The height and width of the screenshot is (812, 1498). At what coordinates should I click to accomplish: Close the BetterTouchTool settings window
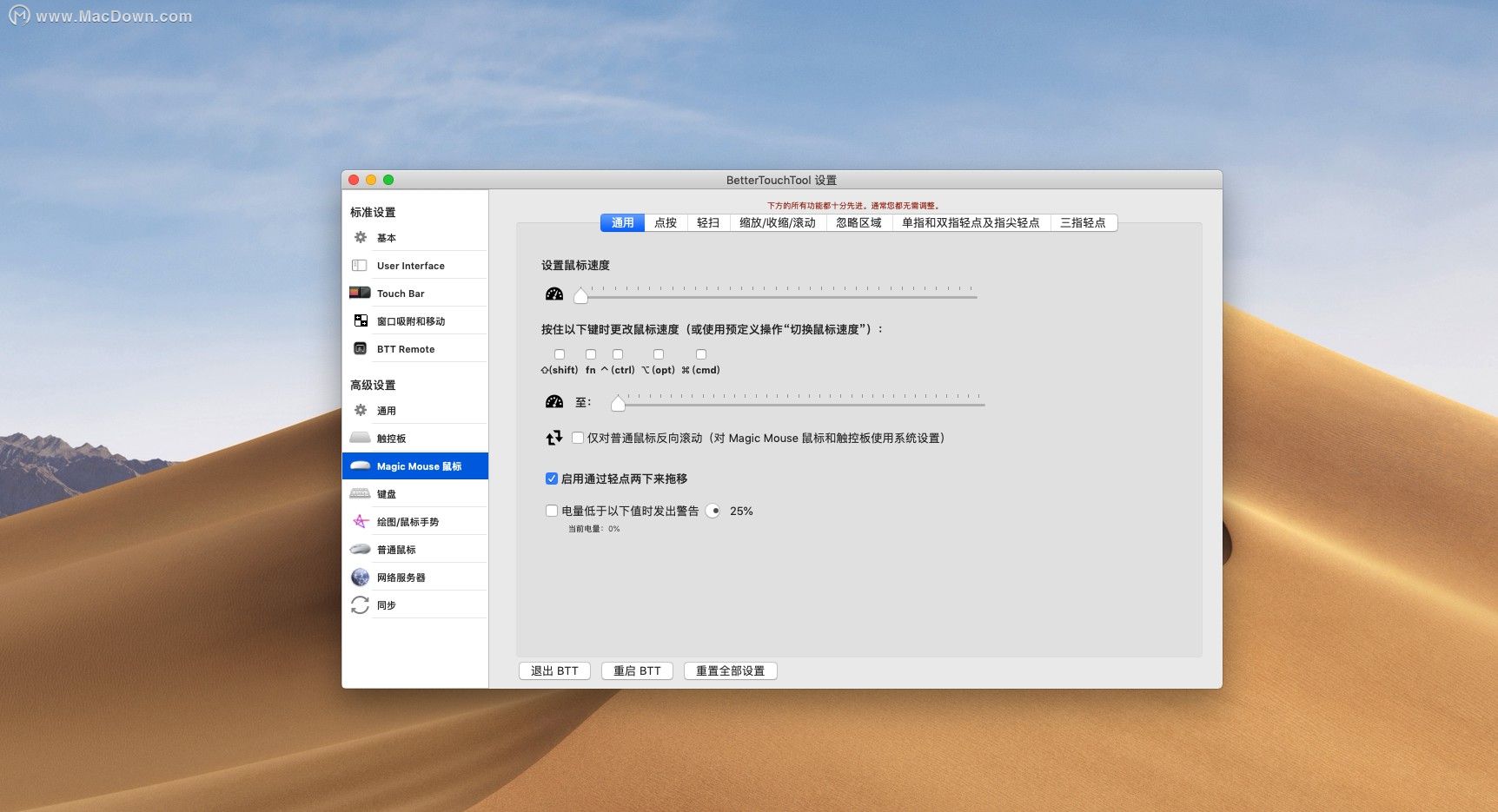point(354,180)
